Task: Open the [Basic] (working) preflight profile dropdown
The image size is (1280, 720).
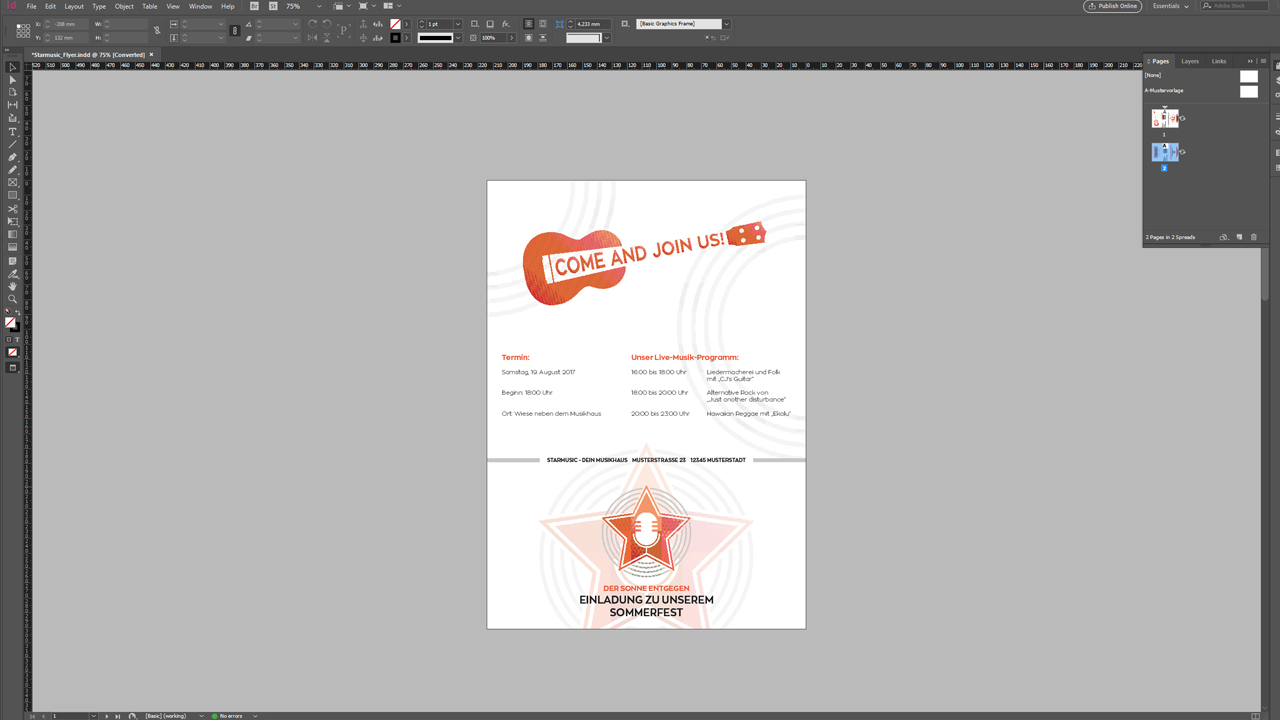Action: click(x=201, y=716)
